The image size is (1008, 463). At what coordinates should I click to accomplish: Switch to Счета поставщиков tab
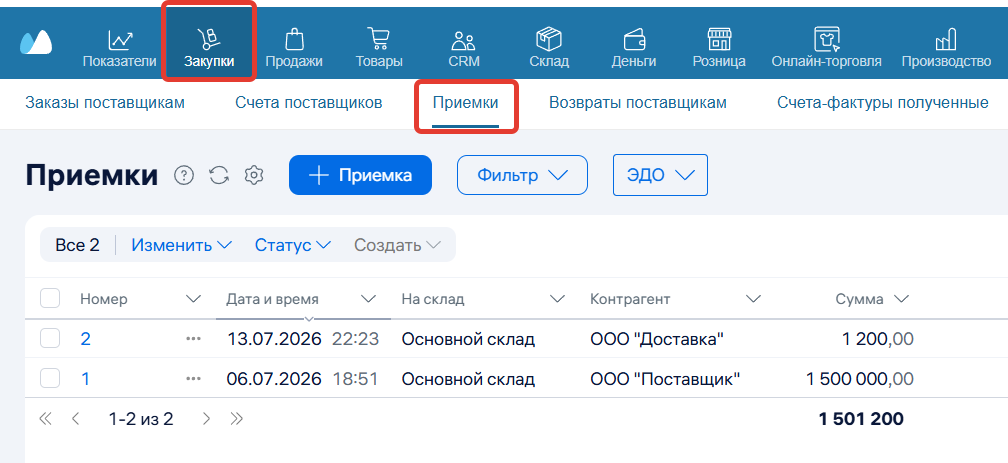tap(309, 103)
